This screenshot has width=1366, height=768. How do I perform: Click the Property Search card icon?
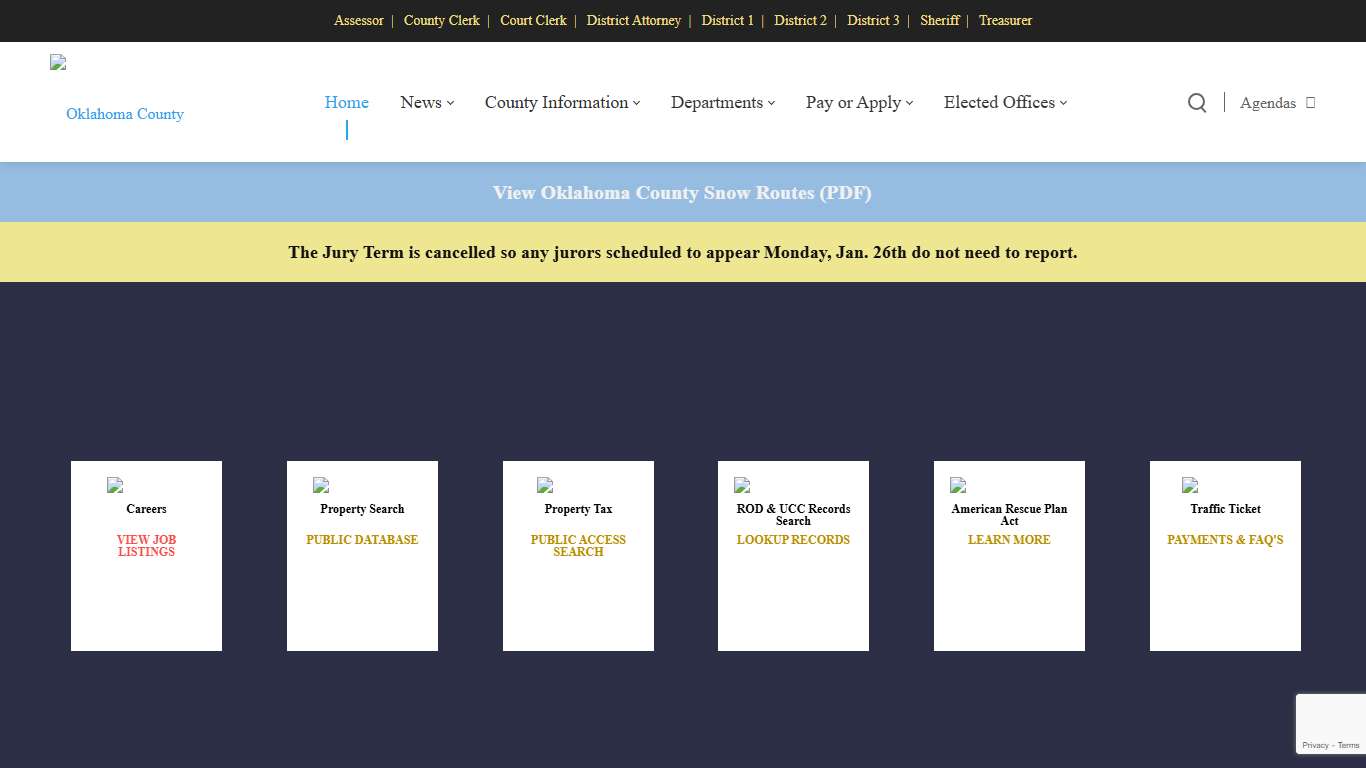tap(321, 486)
